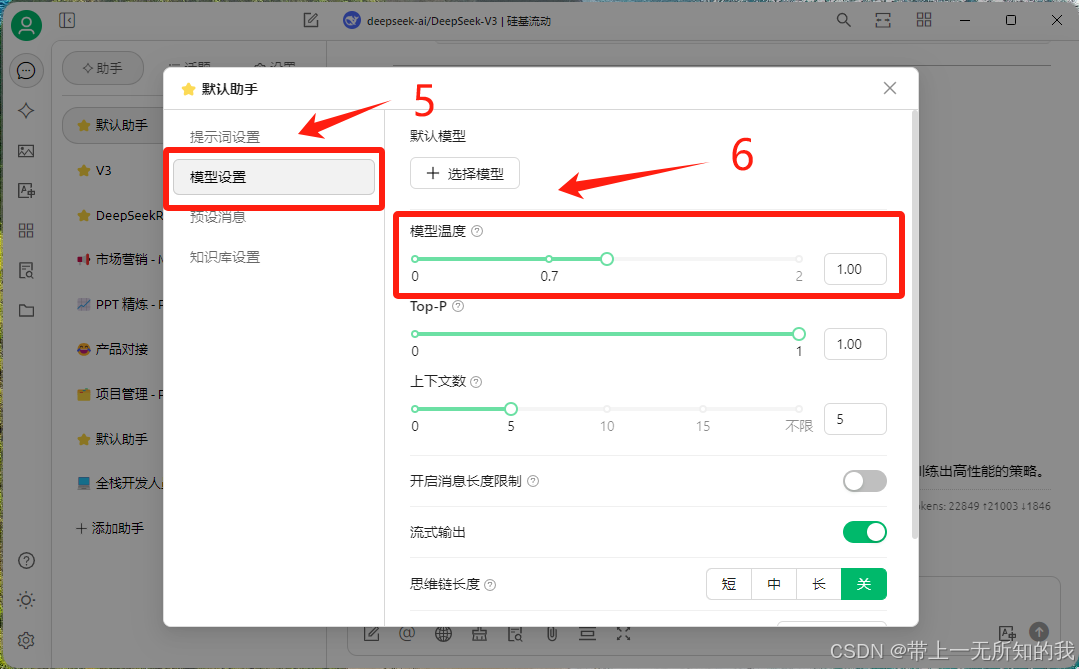
Task: Click the title bar grid icon
Action: click(x=923, y=20)
